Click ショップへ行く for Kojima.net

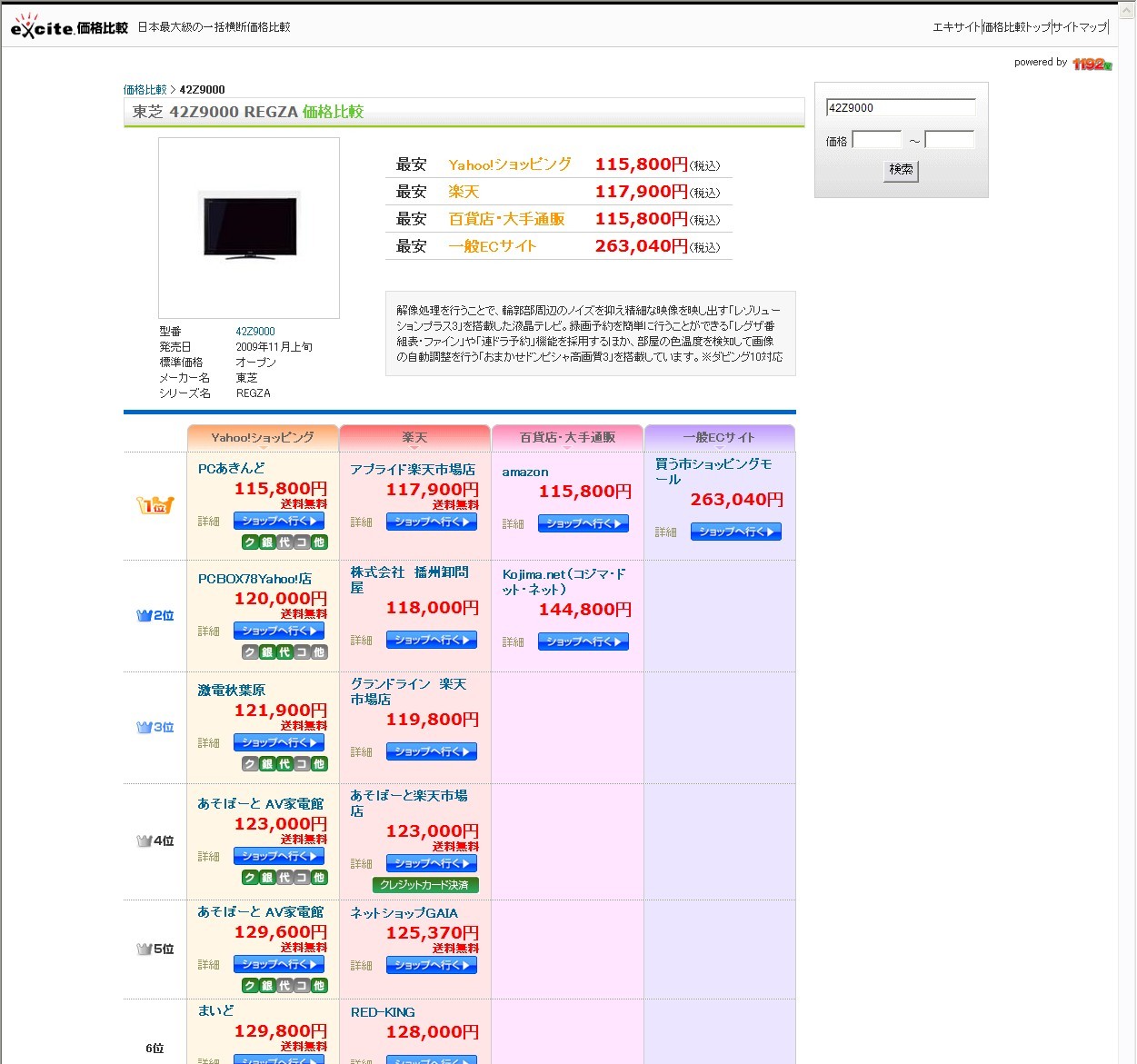click(x=584, y=641)
